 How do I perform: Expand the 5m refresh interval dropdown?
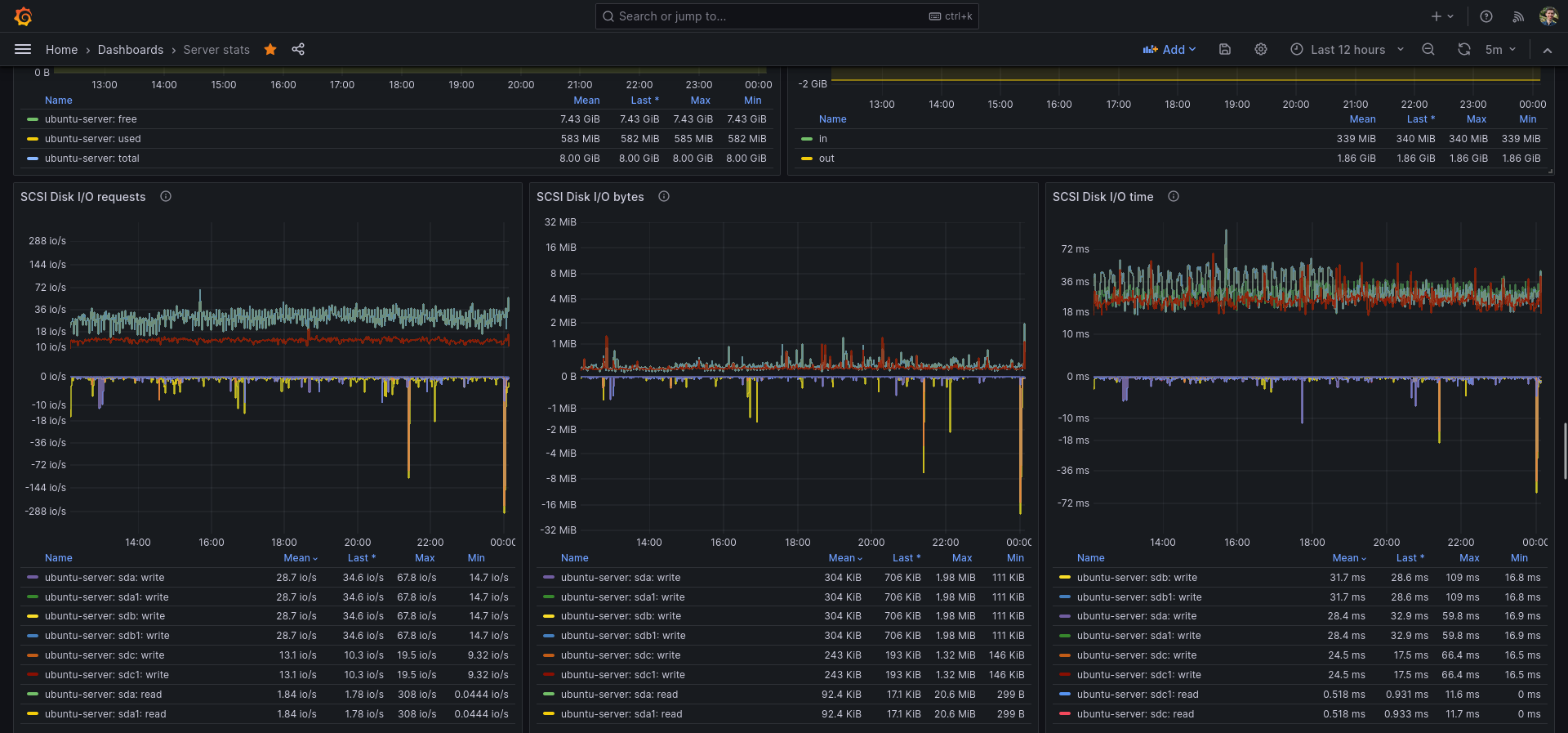(1501, 50)
